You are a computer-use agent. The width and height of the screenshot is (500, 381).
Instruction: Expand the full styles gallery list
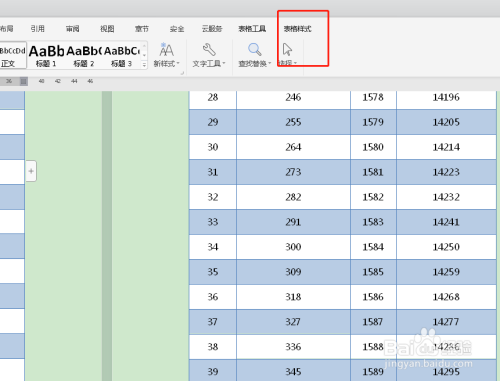144,65
